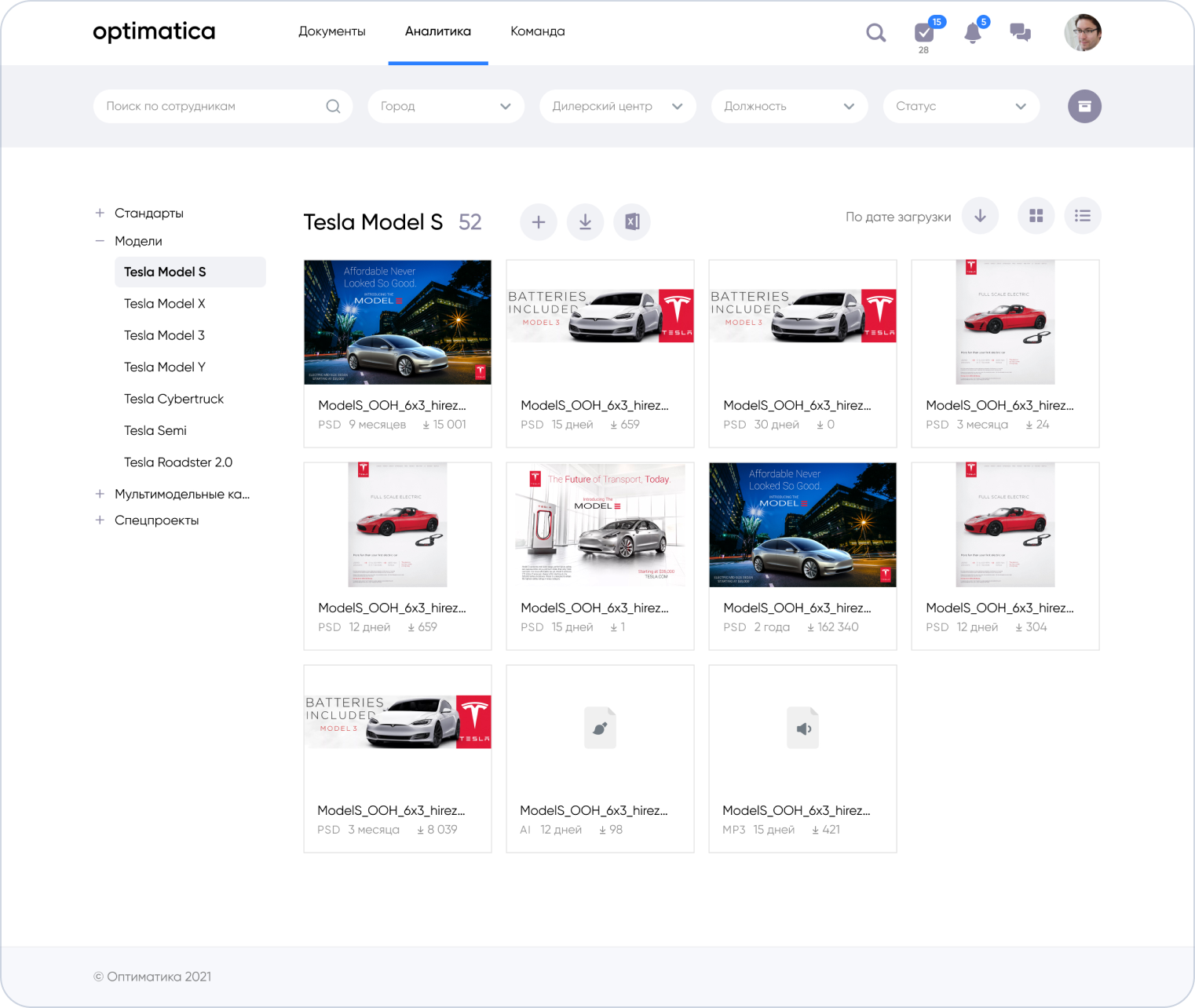1195x1008 pixels.
Task: Click the 421 downloads counter
Action: [826, 830]
